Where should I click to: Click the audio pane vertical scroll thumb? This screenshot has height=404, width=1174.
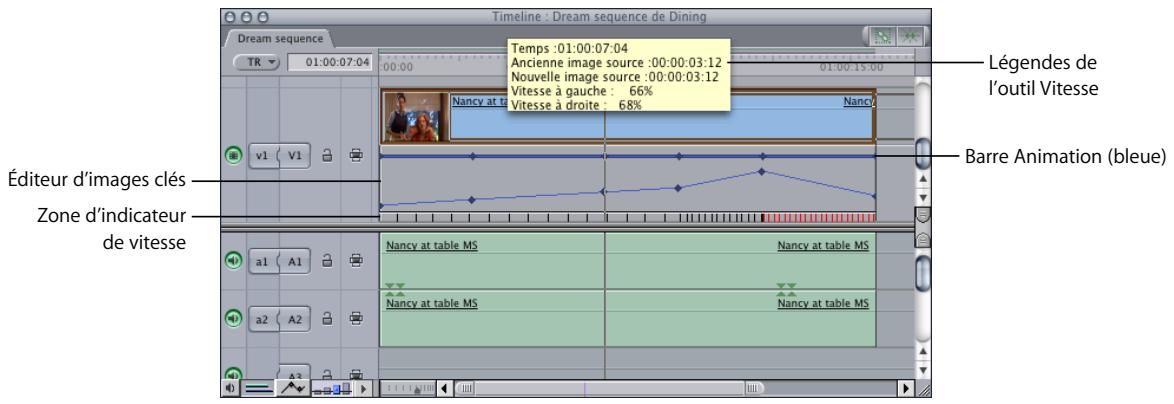(x=923, y=272)
